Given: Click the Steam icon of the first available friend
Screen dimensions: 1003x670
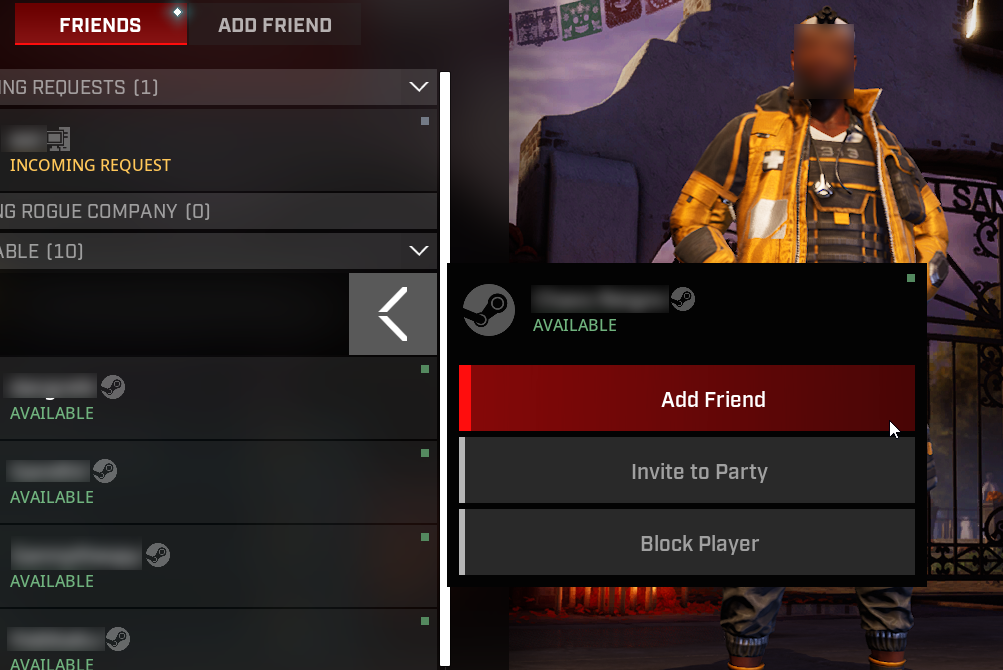Looking at the screenshot, I should coord(113,387).
